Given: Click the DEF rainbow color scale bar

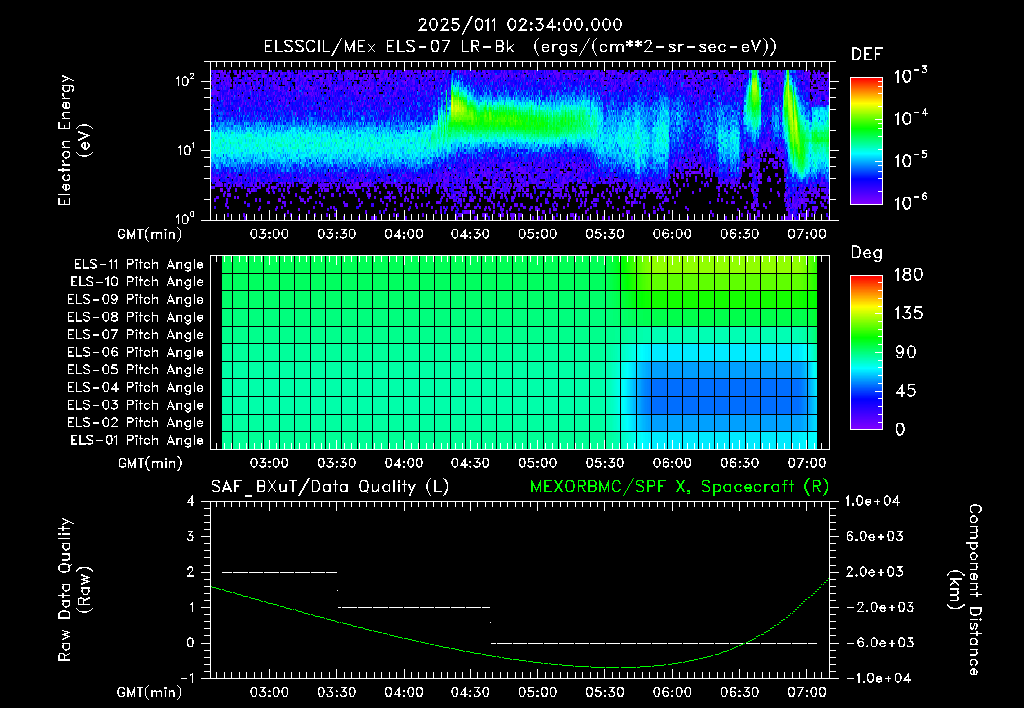Looking at the screenshot, I should click(866, 140).
